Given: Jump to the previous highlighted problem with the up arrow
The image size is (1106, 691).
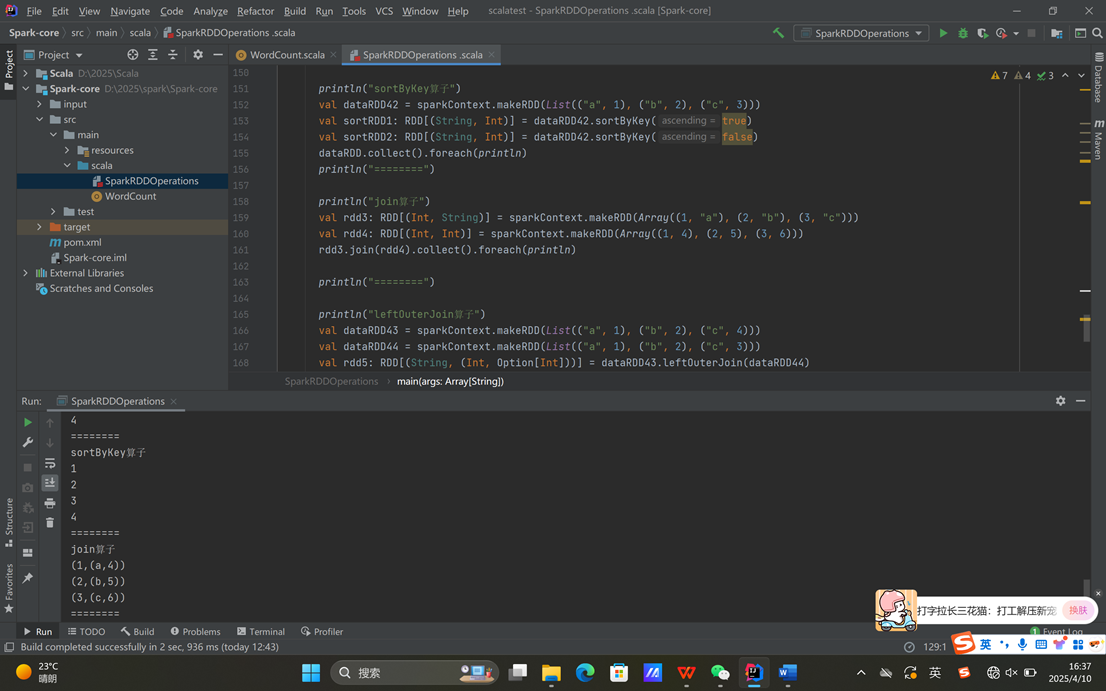Looking at the screenshot, I should (x=1065, y=75).
